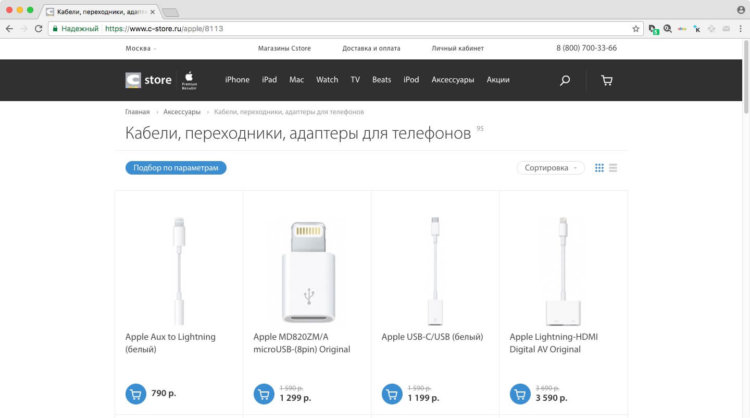Click the Lightning-HDMI adapter product image
Image resolution: width=750 pixels, height=418 pixels.
click(x=563, y=271)
